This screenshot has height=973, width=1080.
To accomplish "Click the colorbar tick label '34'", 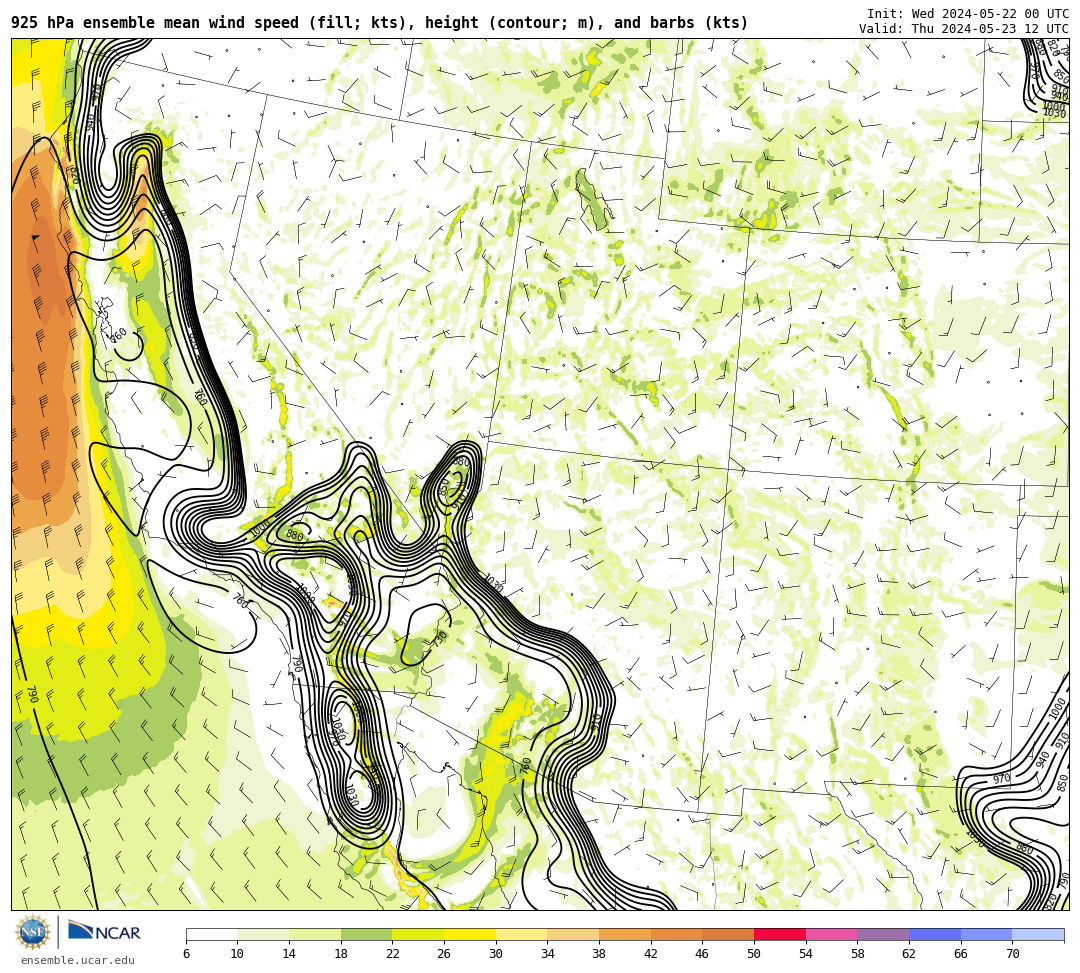I will [x=548, y=954].
